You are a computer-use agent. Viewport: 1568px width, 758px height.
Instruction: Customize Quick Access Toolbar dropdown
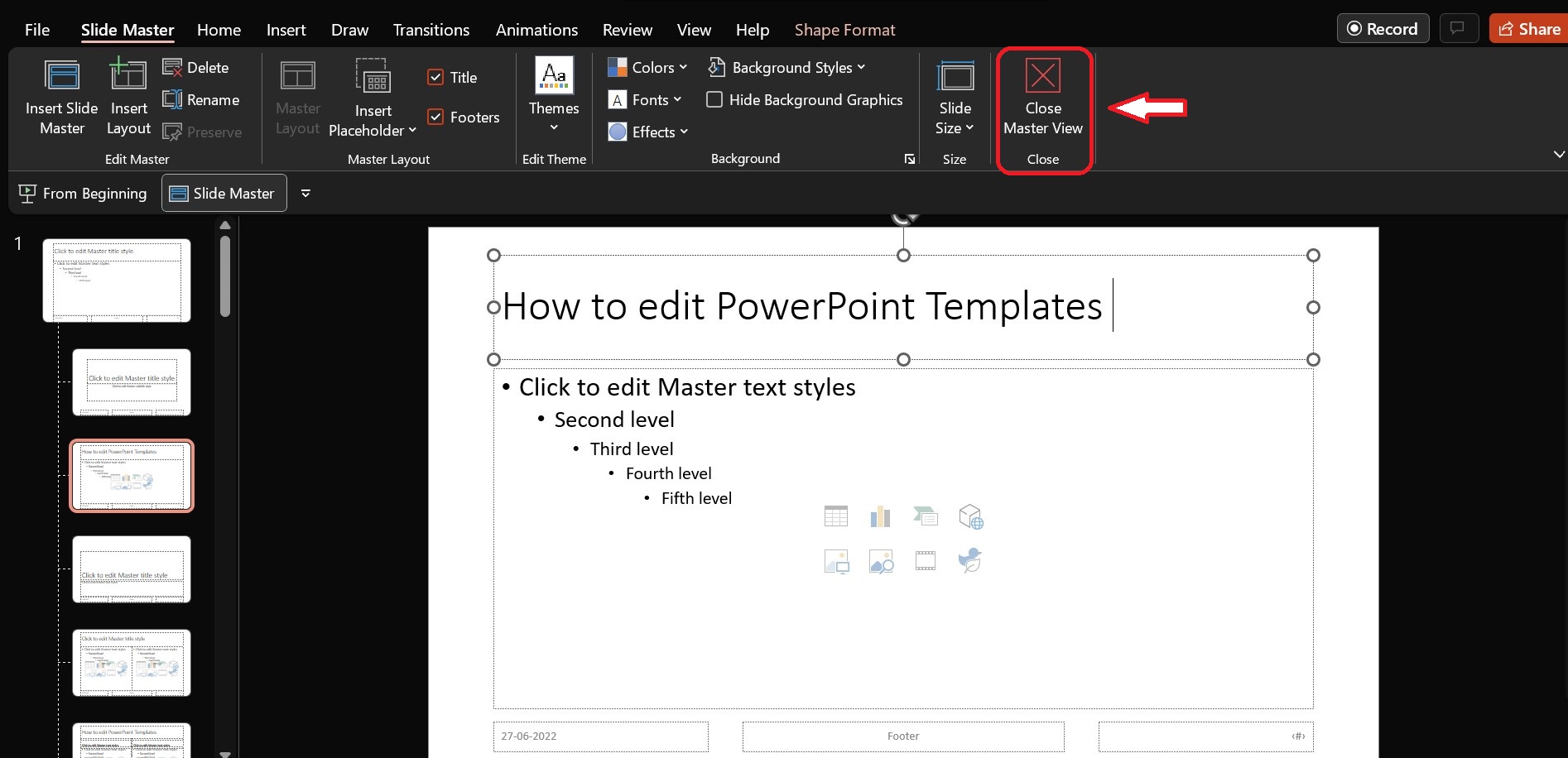[x=305, y=194]
